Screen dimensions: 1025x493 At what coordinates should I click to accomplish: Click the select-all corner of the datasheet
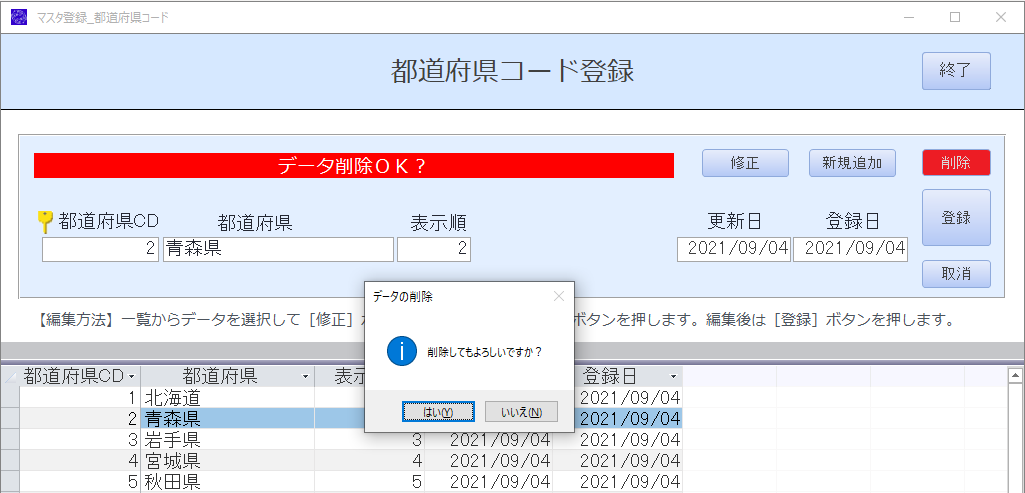(x=10, y=377)
